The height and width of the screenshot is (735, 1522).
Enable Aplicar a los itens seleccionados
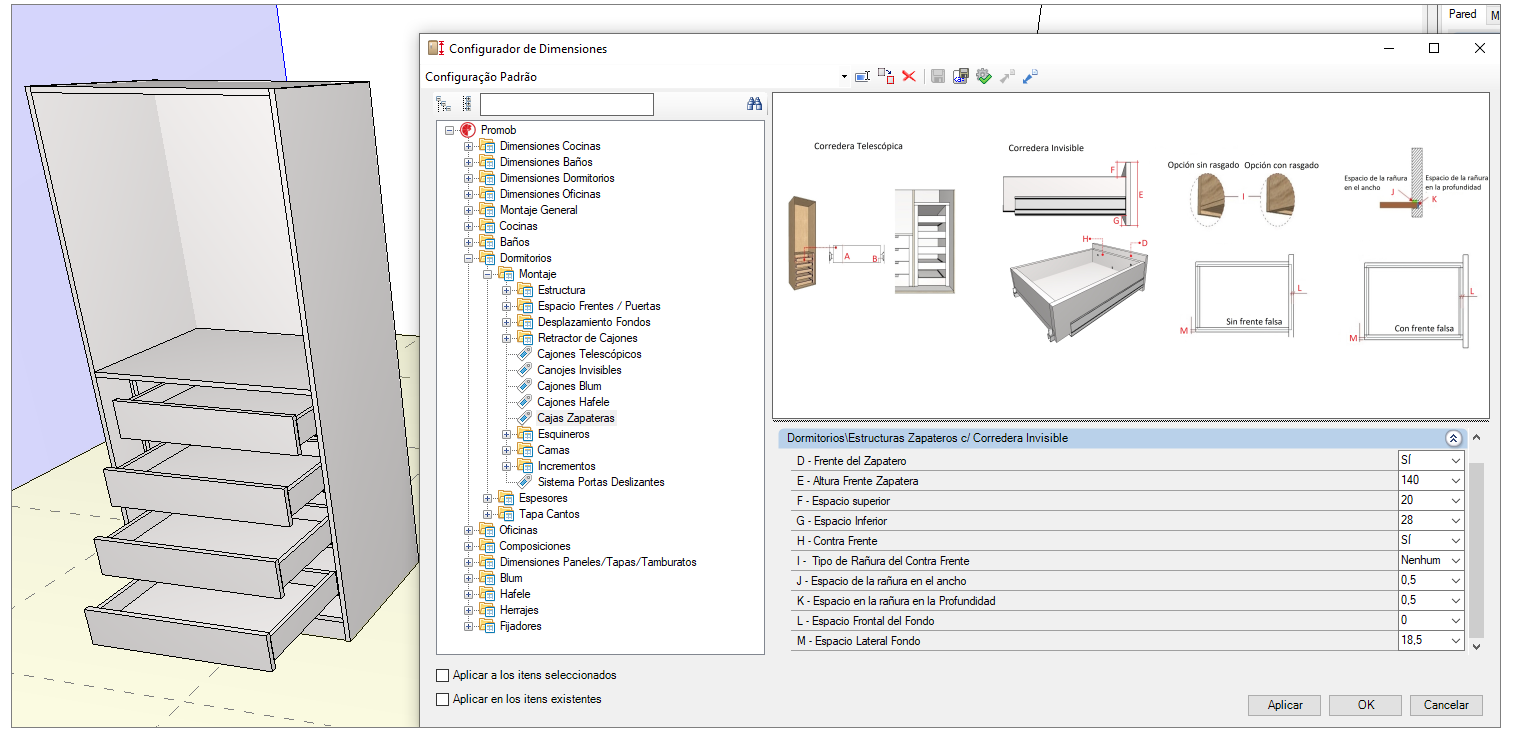coord(443,675)
